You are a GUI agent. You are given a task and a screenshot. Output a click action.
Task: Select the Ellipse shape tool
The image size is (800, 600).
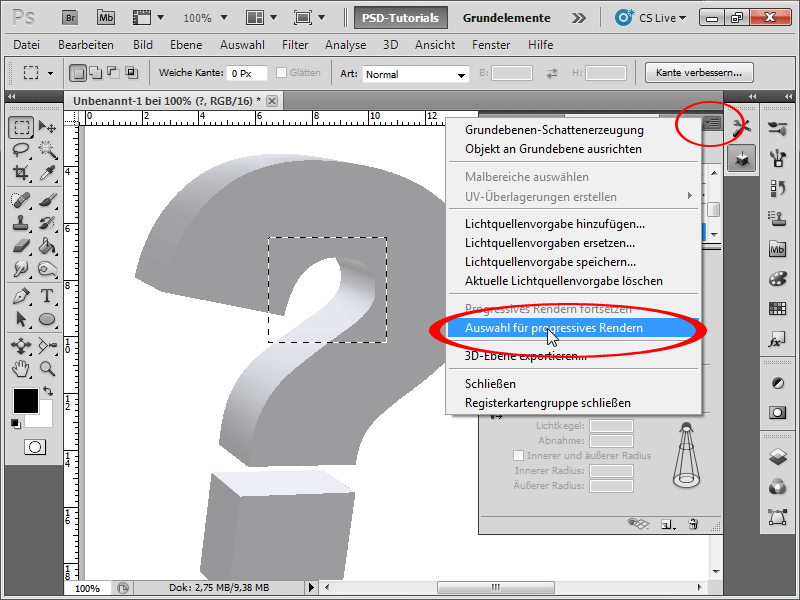(47, 319)
